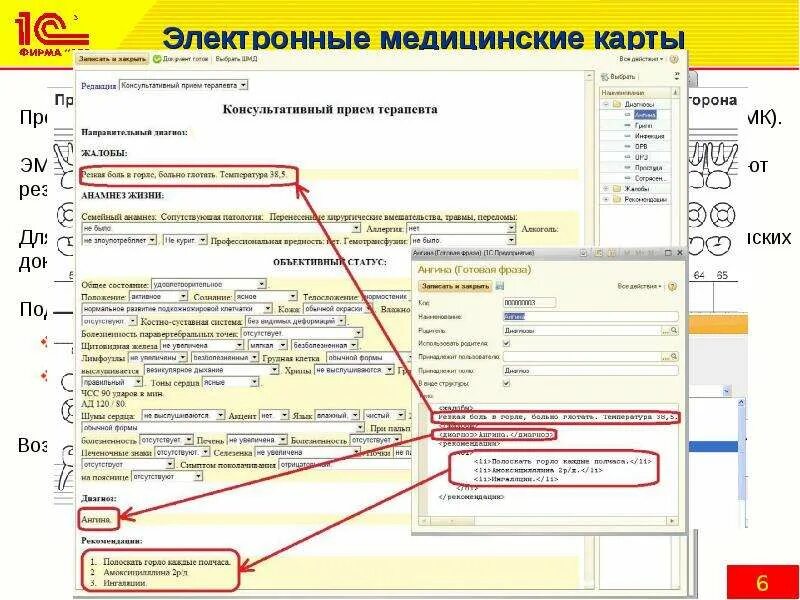Open the 'Аллергия' dropdown showing 'нет'
Screen dimensions: 800x600
tap(511, 229)
